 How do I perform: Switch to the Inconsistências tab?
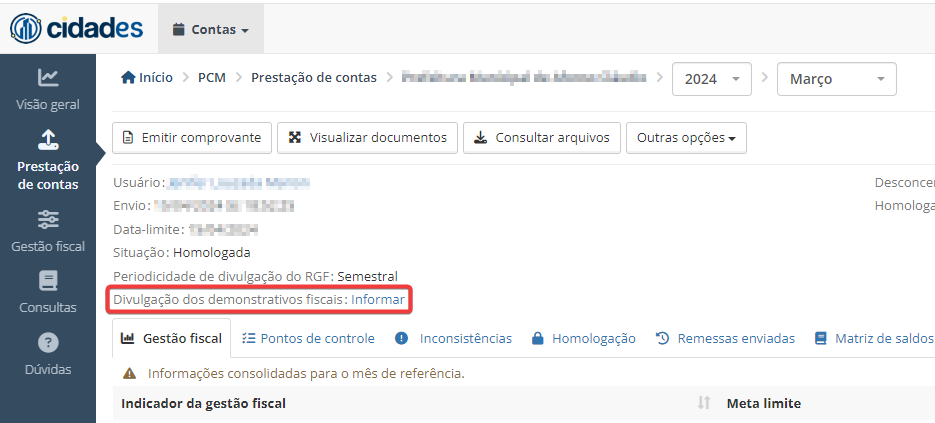click(453, 338)
